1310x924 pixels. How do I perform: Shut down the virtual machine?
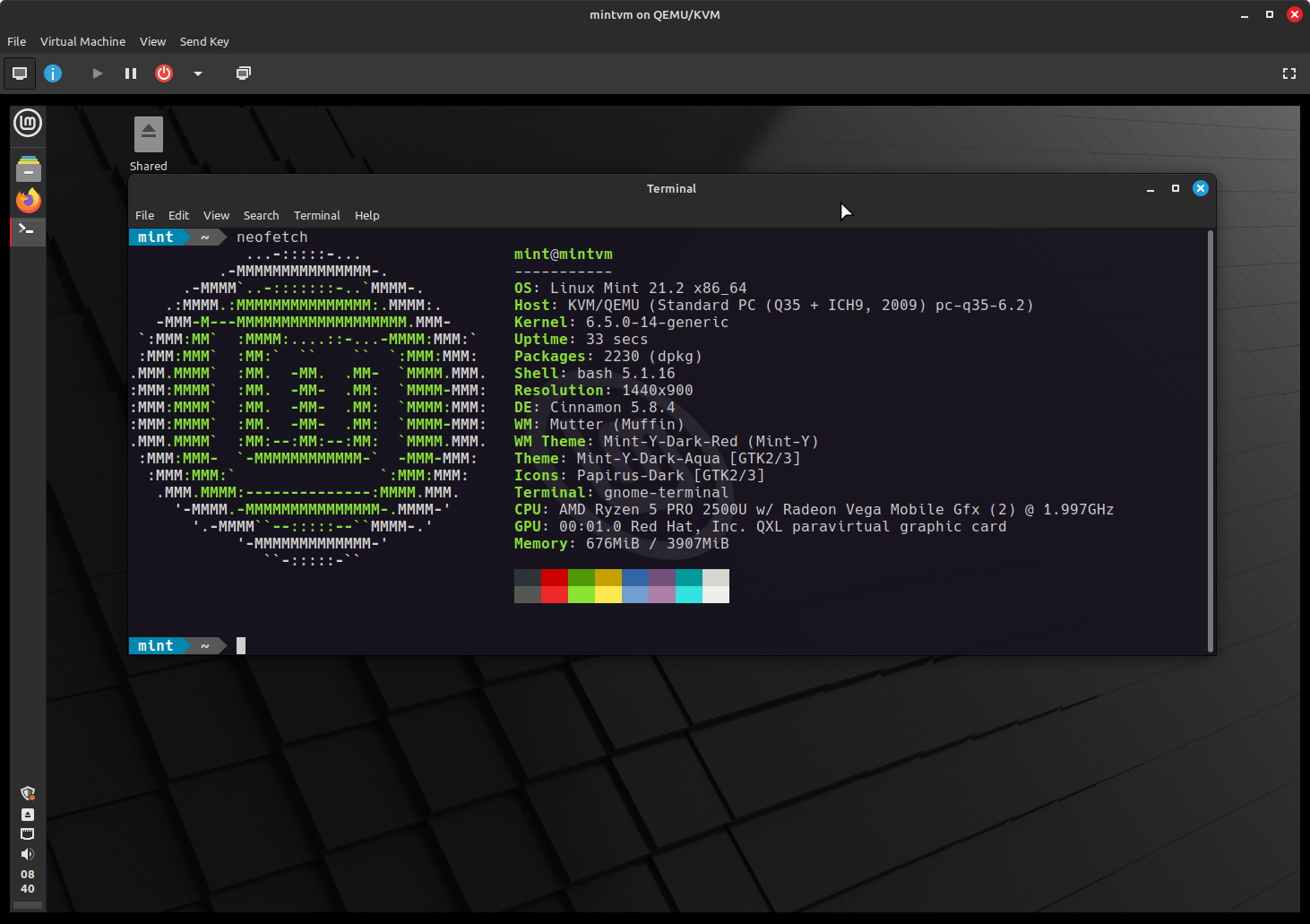click(x=164, y=73)
